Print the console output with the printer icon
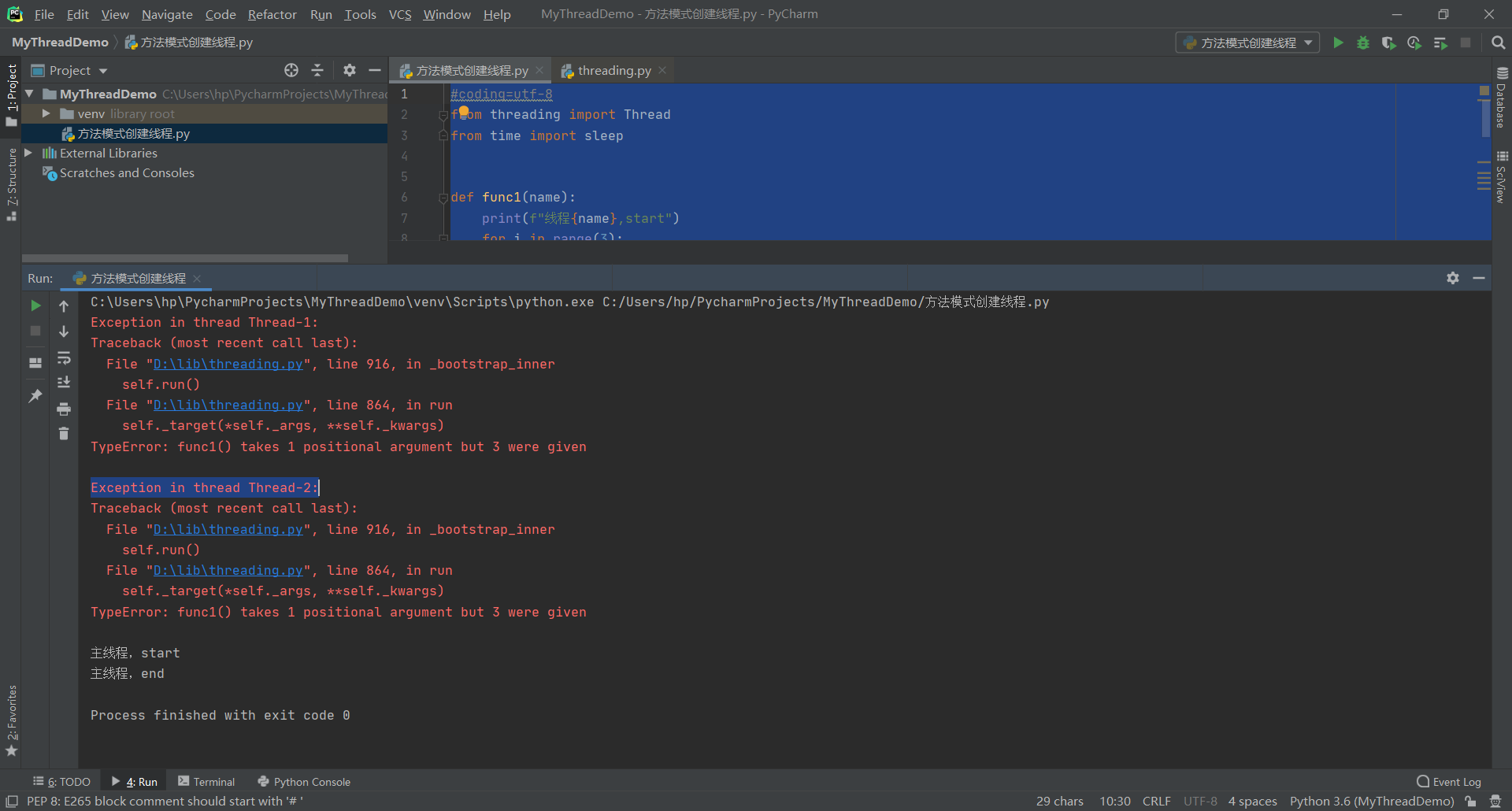1512x811 pixels. (x=64, y=409)
